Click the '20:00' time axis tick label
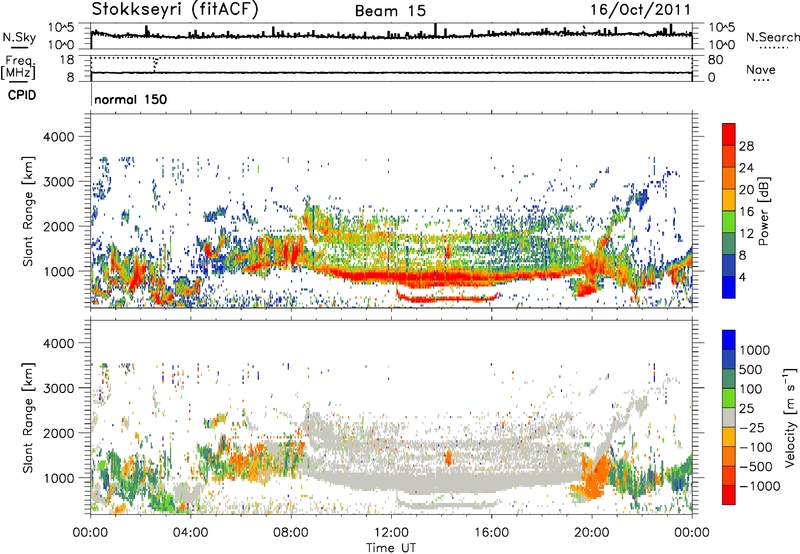Screen dimensions: 800x554 point(592,533)
